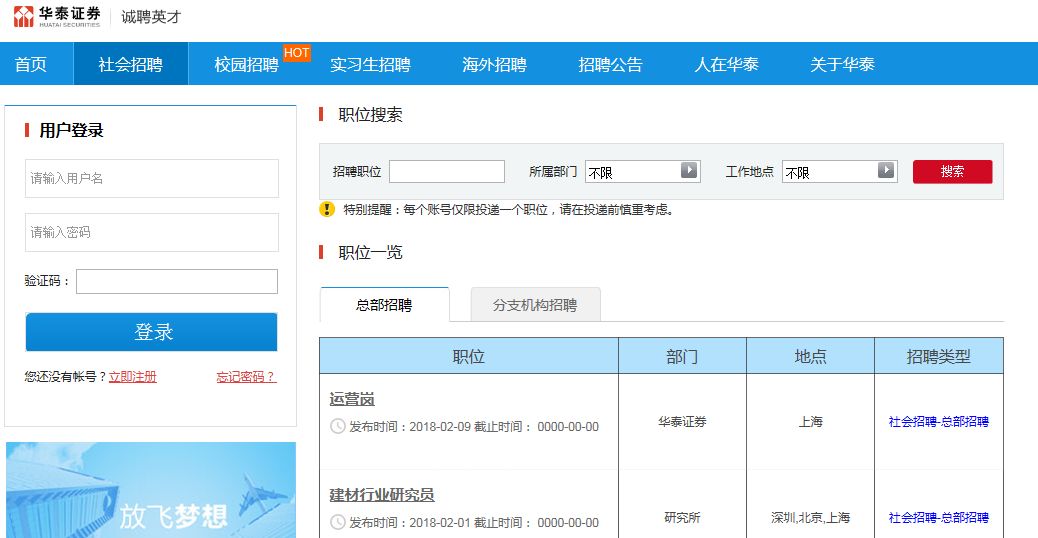Click the 华泰证券 department cell

[x=683, y=422]
